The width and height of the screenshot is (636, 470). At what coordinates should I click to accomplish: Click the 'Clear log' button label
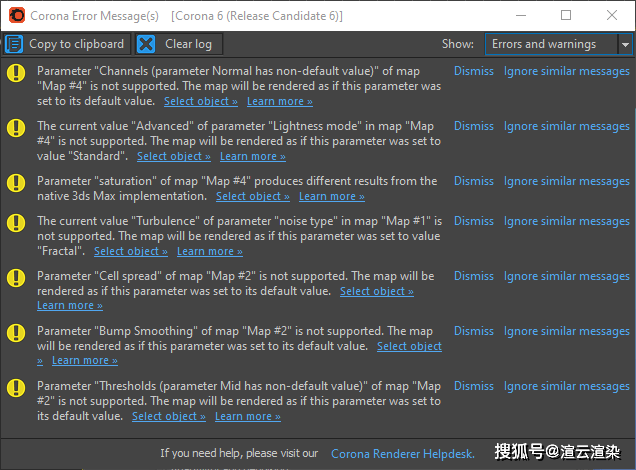[x=188, y=44]
